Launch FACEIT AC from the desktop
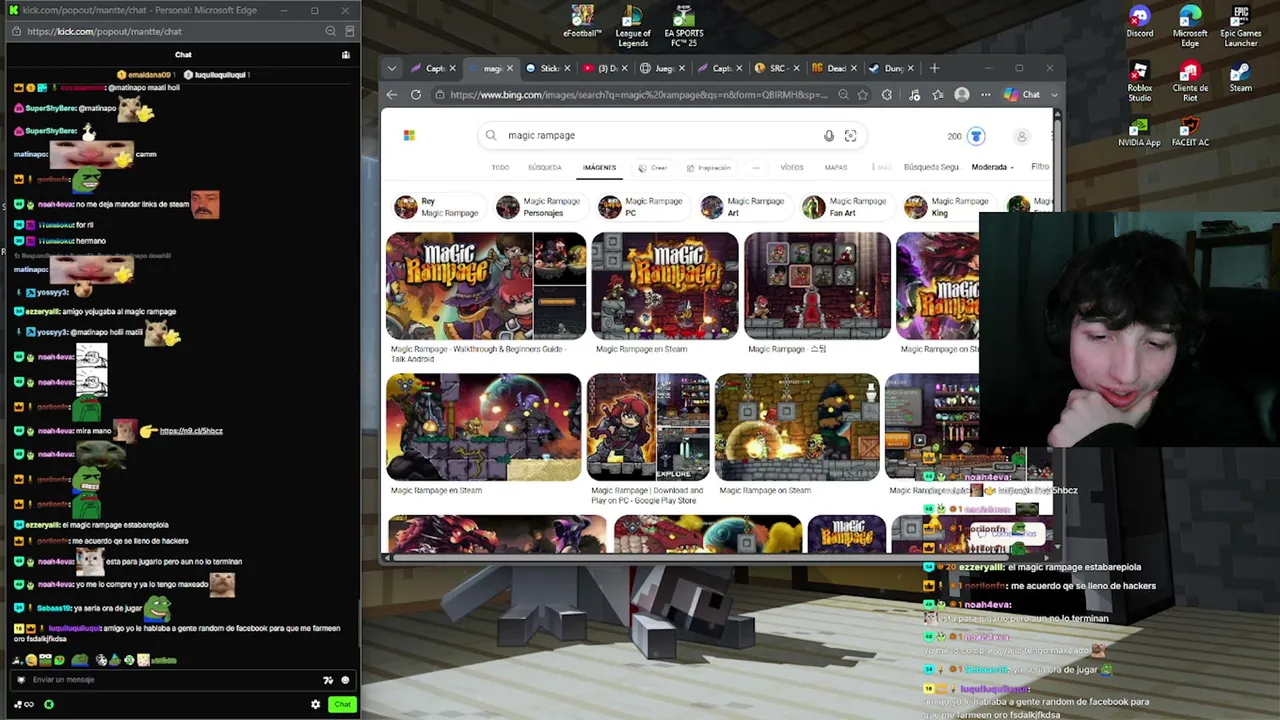 coord(1189,132)
